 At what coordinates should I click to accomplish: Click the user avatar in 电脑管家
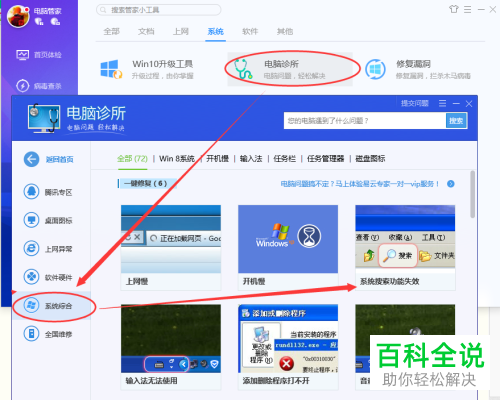pos(18,17)
